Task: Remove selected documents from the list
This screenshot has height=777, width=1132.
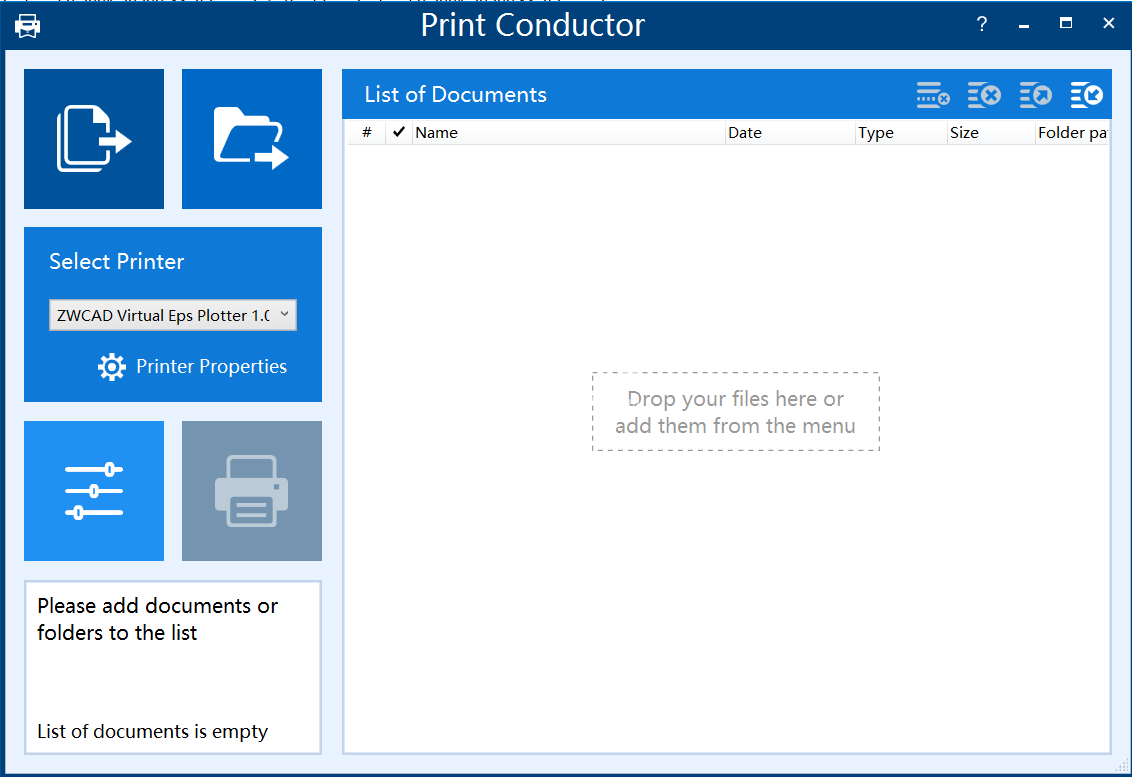Action: click(933, 94)
